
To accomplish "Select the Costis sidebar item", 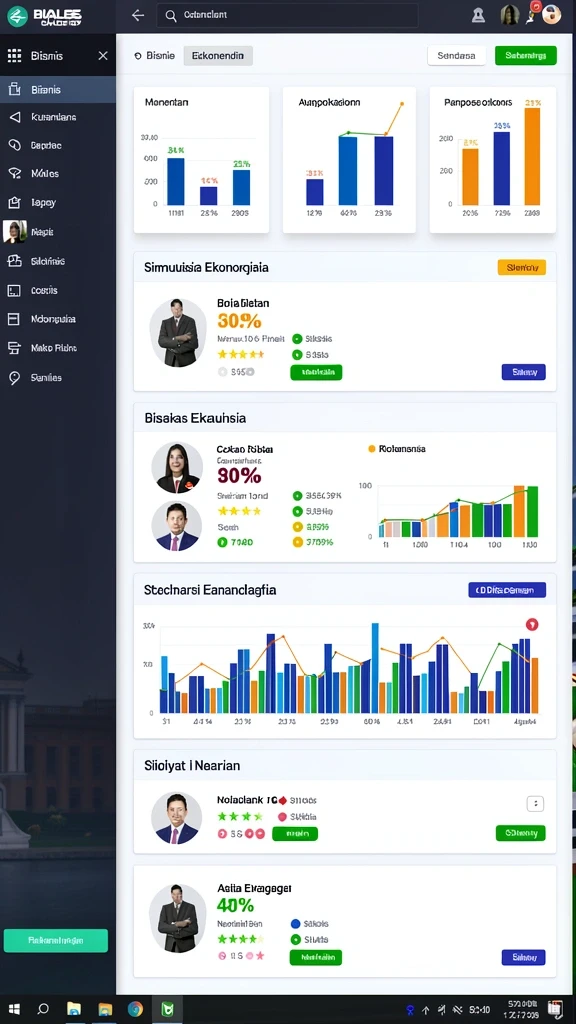I will pyautogui.click(x=44, y=290).
